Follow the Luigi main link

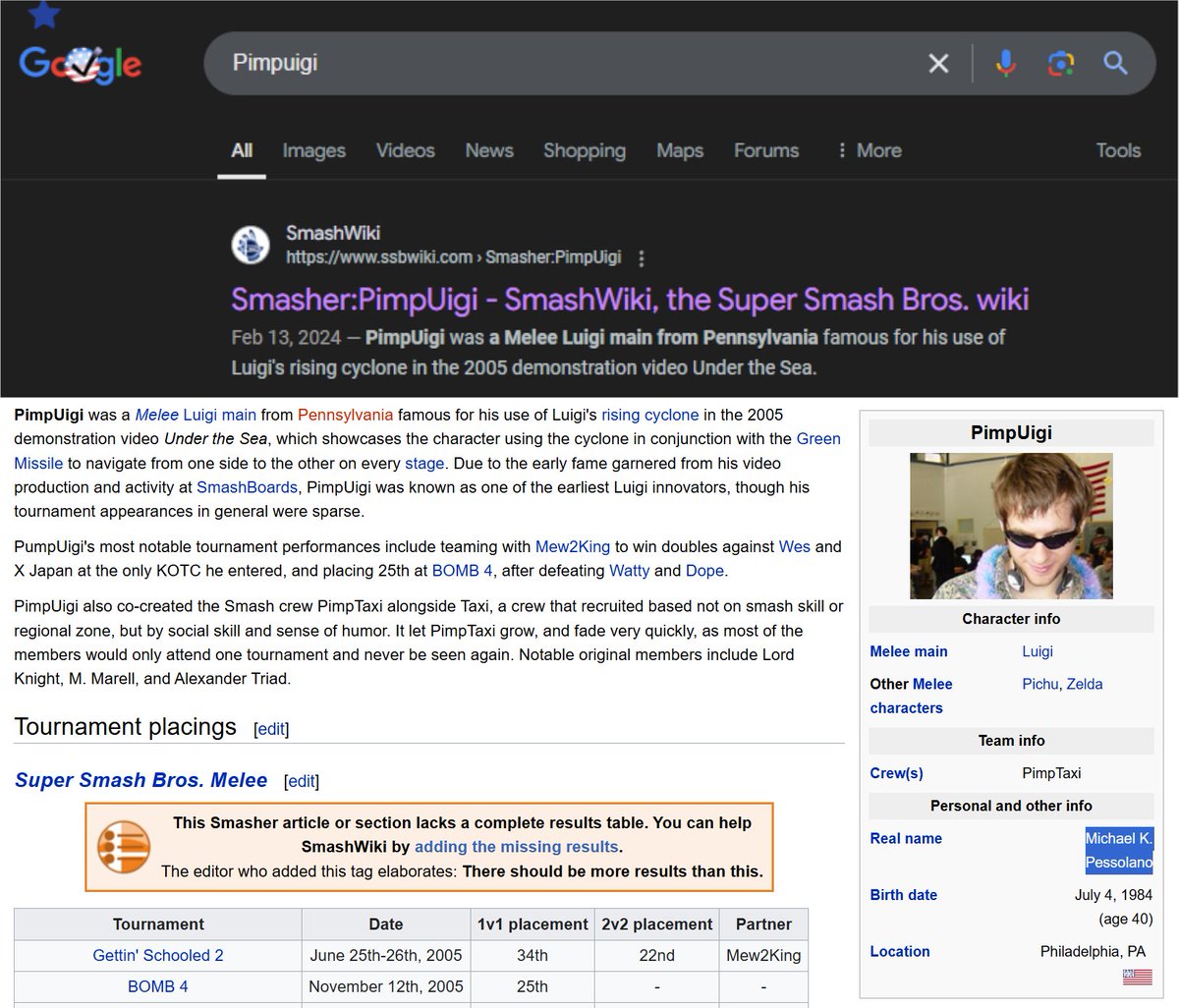(x=220, y=415)
